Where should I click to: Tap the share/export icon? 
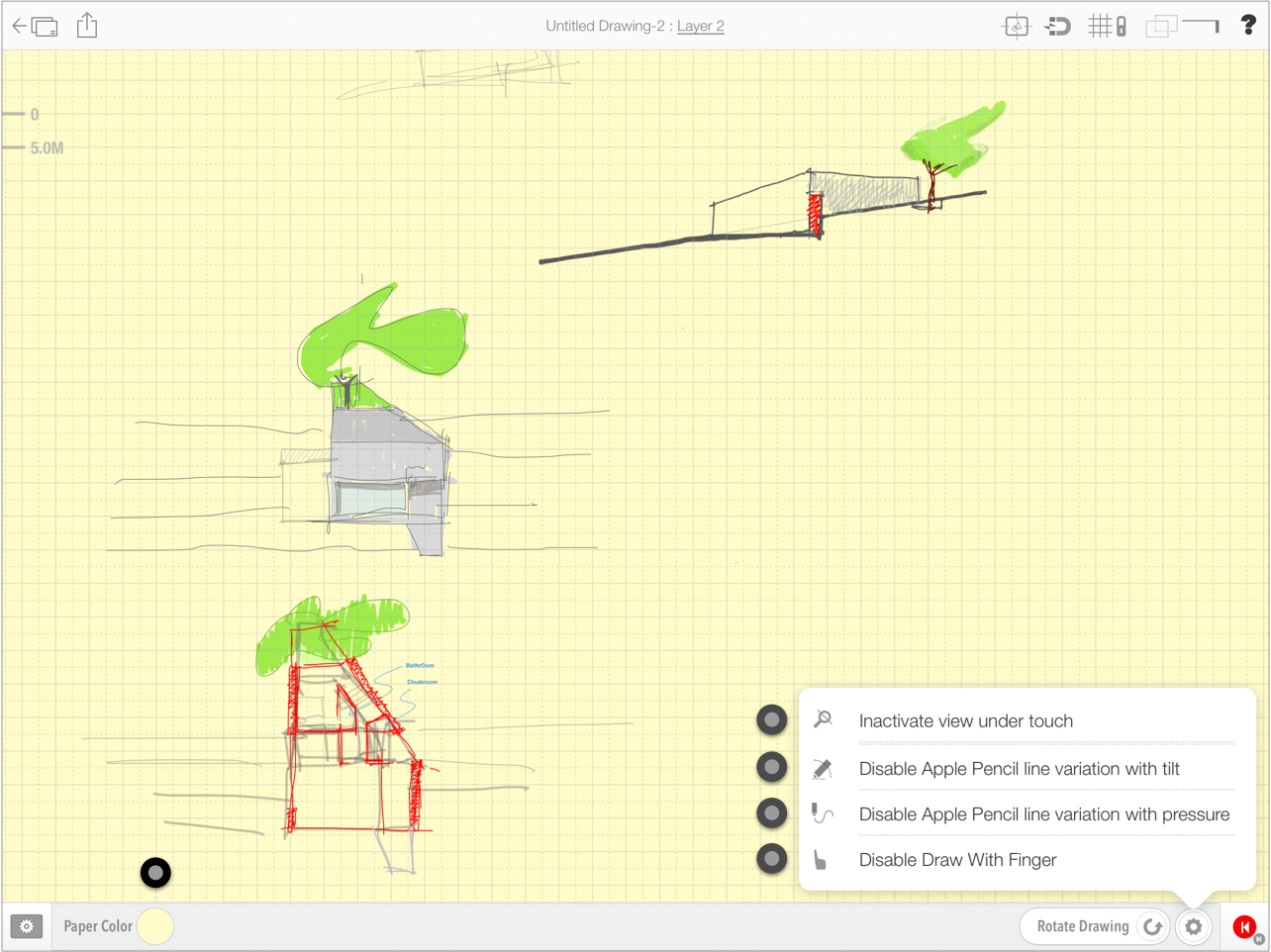(x=87, y=26)
